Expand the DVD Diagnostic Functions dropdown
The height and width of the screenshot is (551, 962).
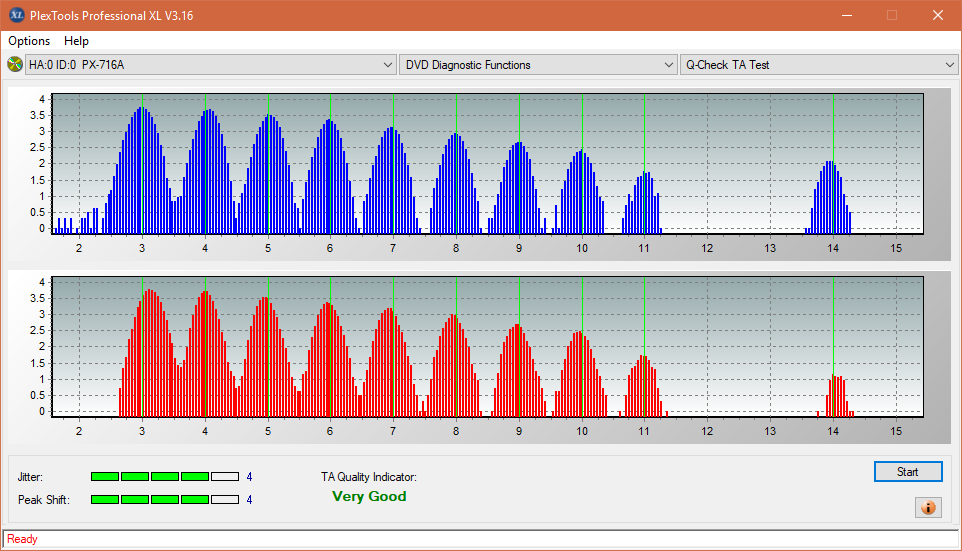(537, 64)
